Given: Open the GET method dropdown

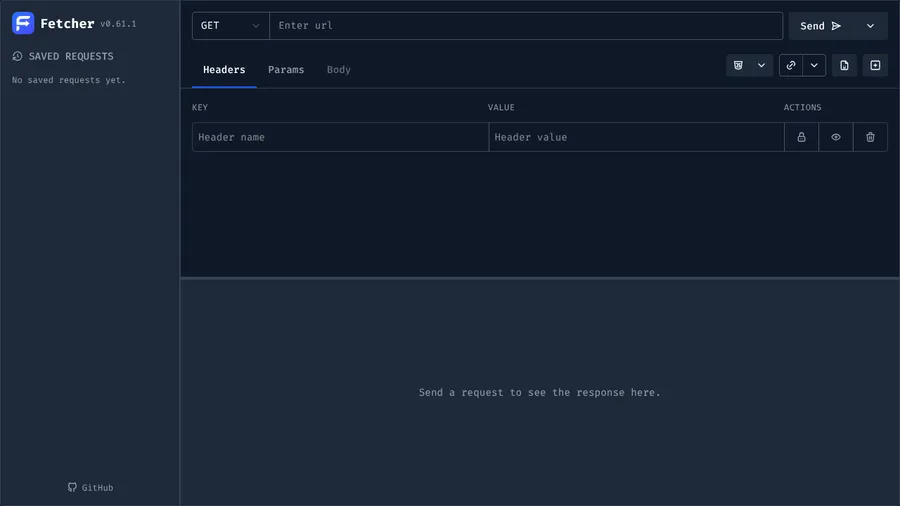Looking at the screenshot, I should click(230, 26).
